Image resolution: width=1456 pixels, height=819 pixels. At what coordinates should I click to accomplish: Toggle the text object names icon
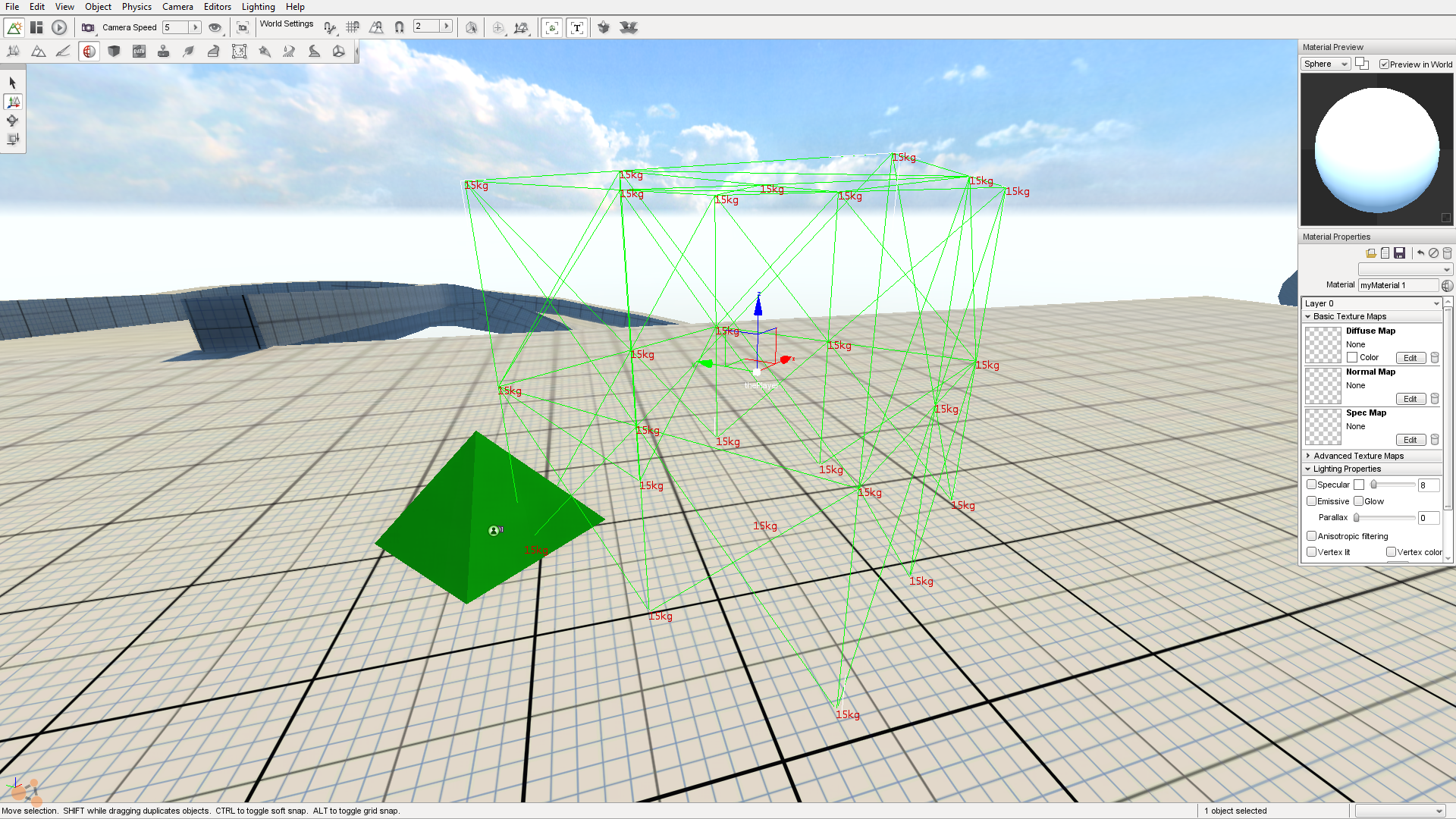pos(577,28)
